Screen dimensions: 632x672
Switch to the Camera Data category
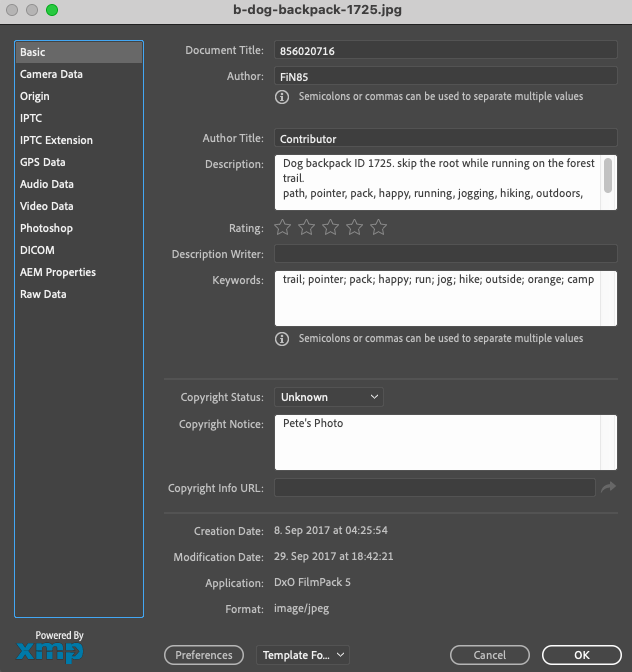pyautogui.click(x=78, y=74)
